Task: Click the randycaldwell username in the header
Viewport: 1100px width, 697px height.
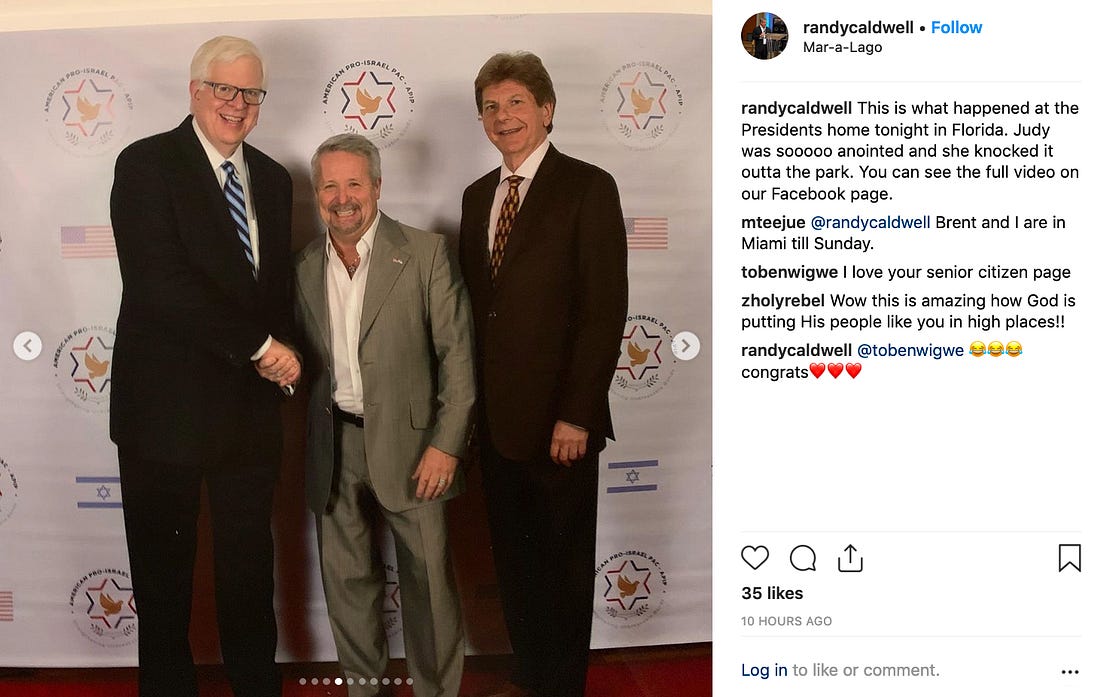Action: [x=858, y=27]
